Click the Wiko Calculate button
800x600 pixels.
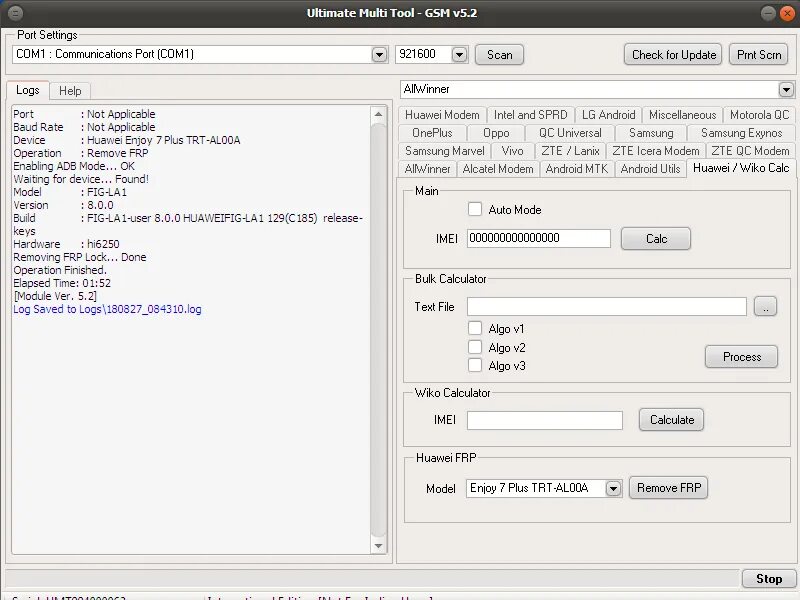[x=671, y=420]
